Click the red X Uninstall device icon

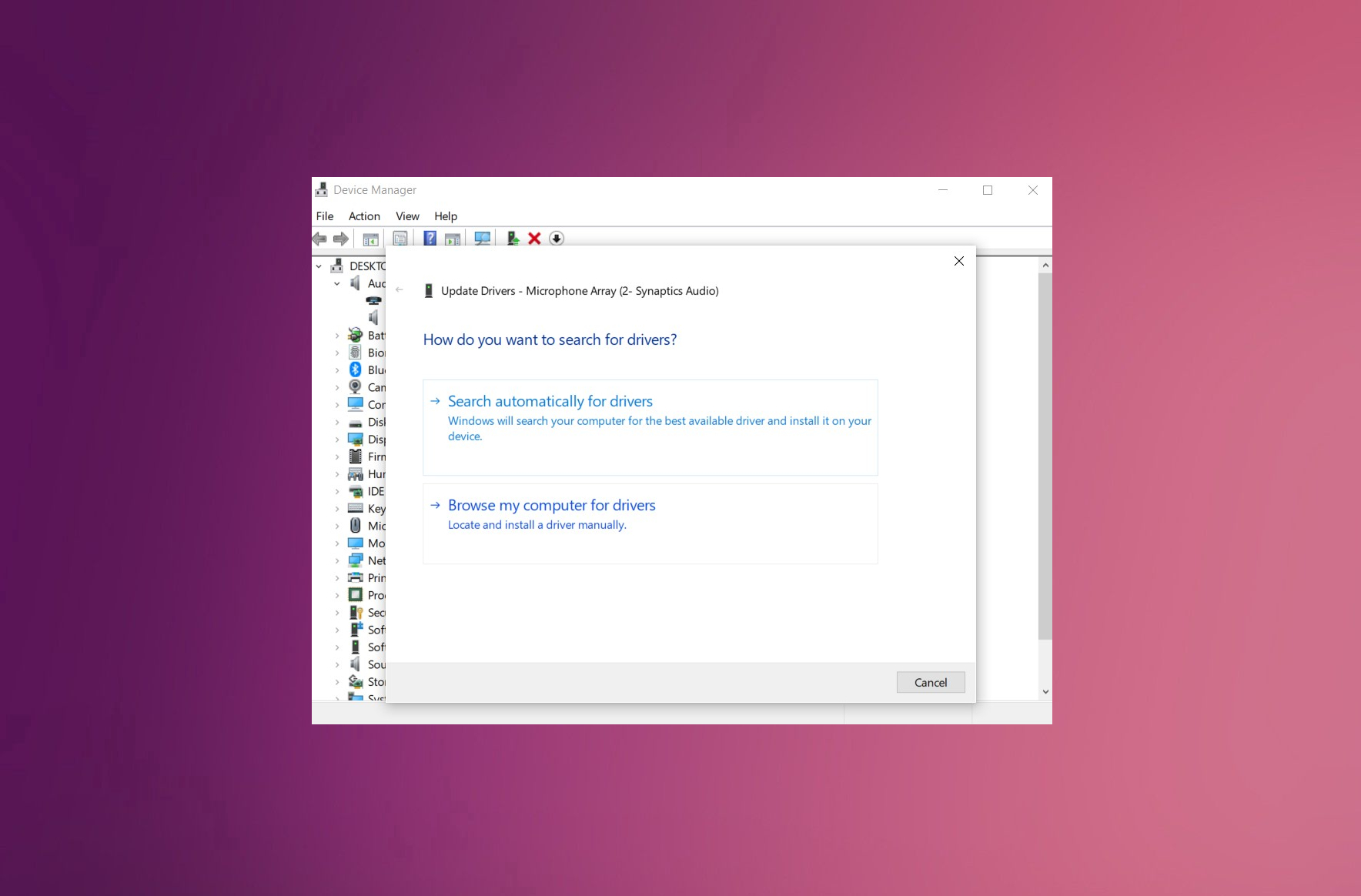534,239
